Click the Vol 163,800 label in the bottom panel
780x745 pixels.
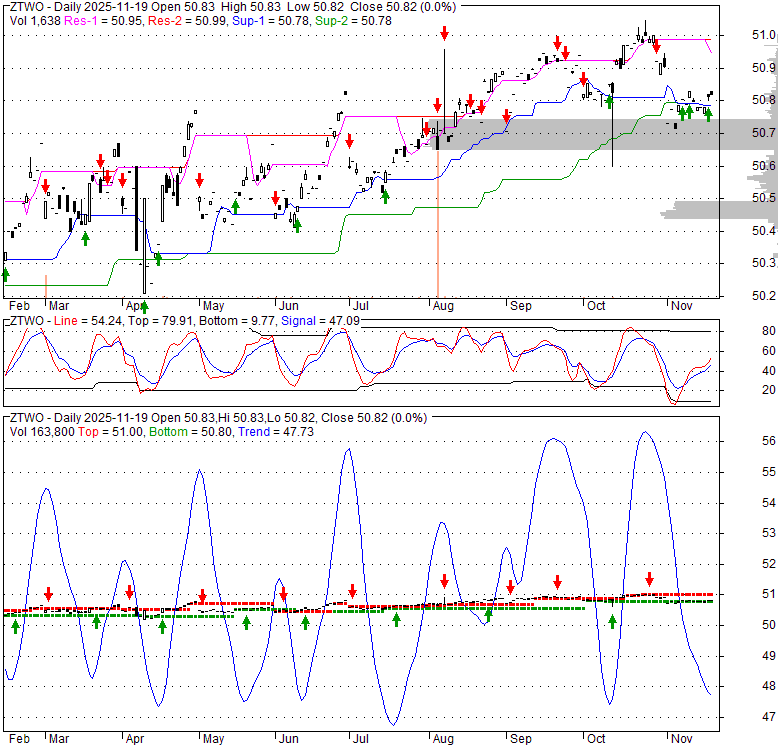point(40,430)
